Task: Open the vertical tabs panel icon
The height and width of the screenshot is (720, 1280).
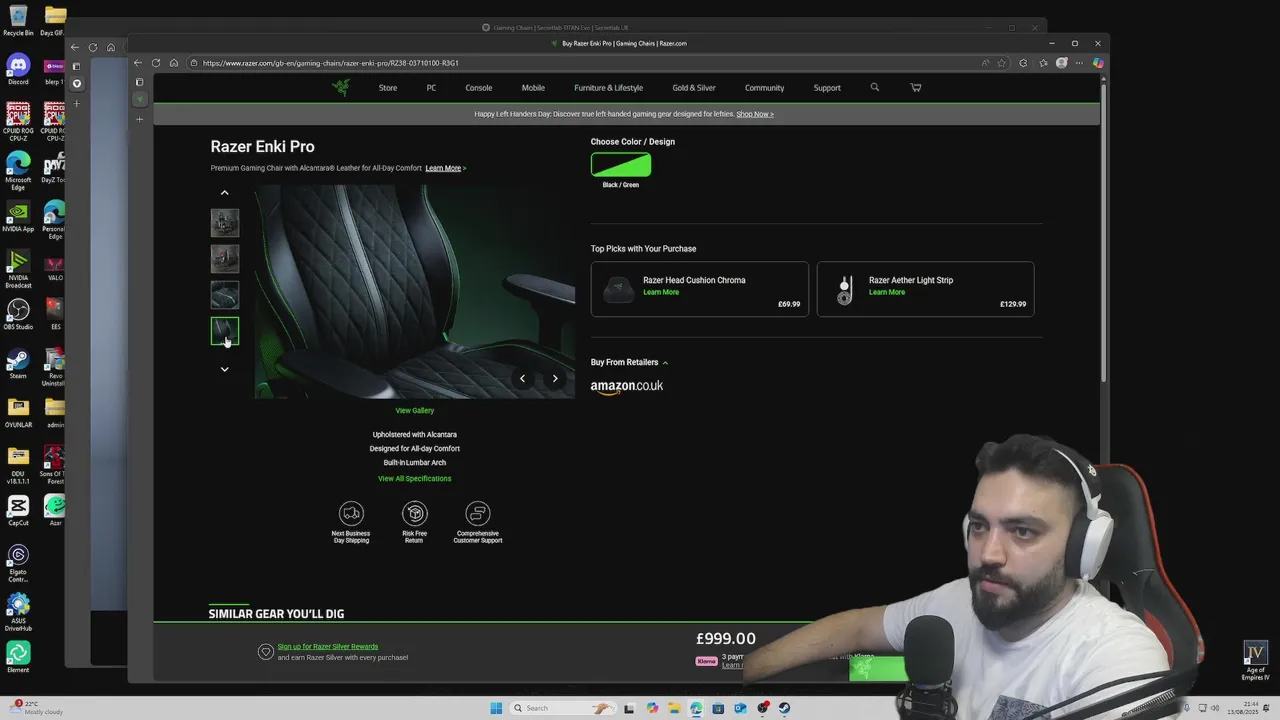Action: pyautogui.click(x=140, y=82)
